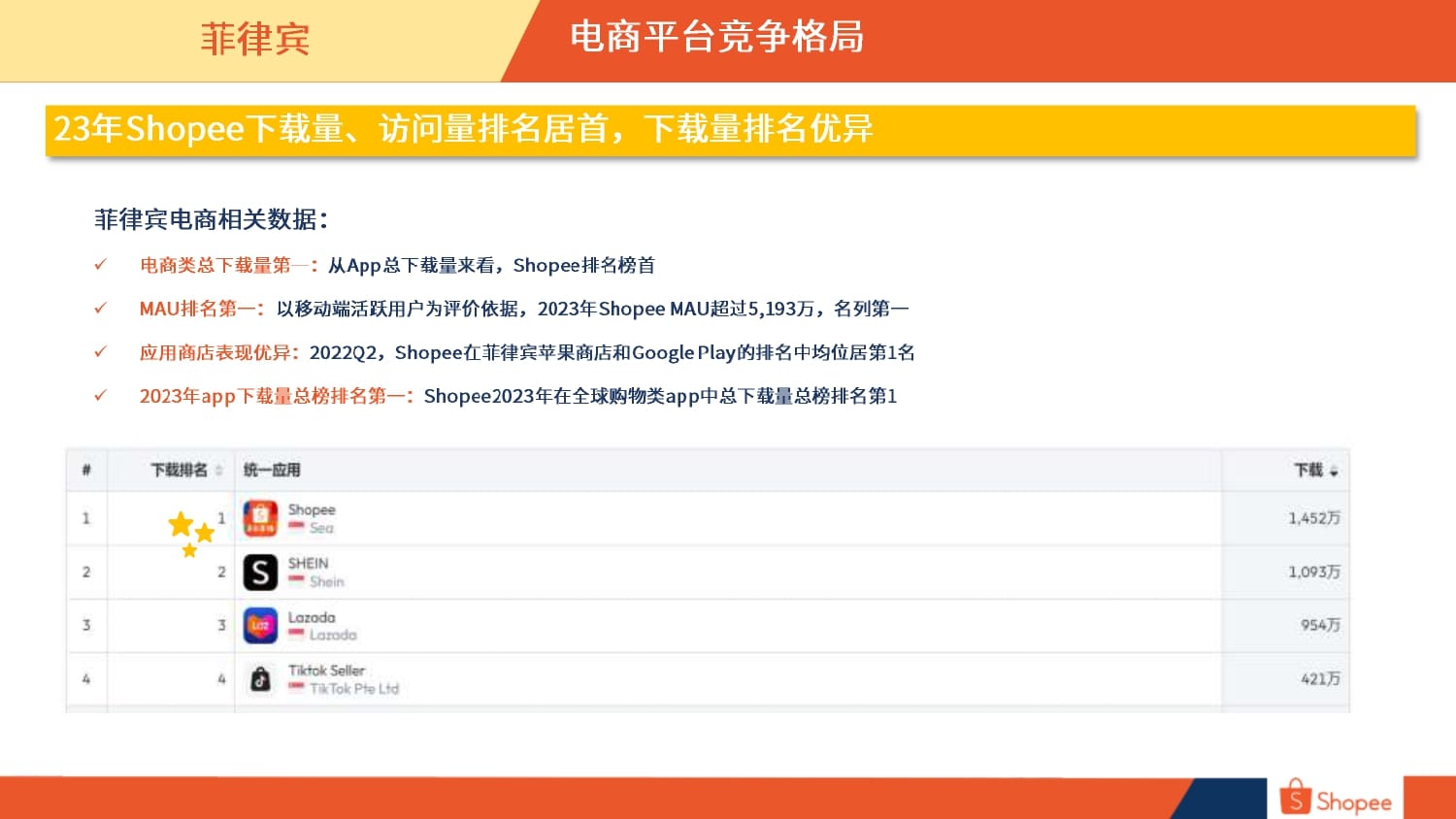Click checkmark beside 2023年app下载量总榜排名第一

(100, 395)
